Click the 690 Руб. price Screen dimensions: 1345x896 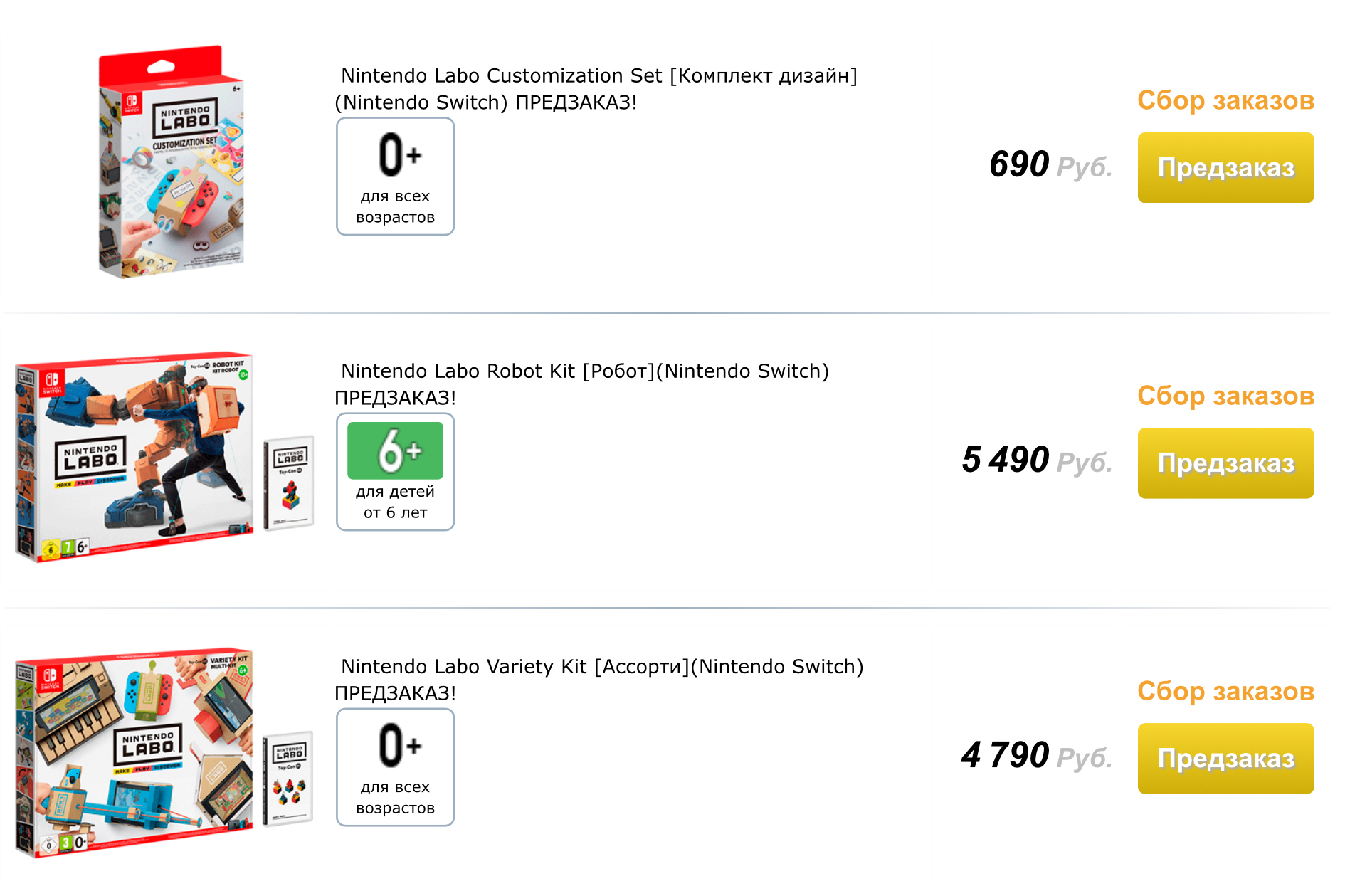[1050, 165]
